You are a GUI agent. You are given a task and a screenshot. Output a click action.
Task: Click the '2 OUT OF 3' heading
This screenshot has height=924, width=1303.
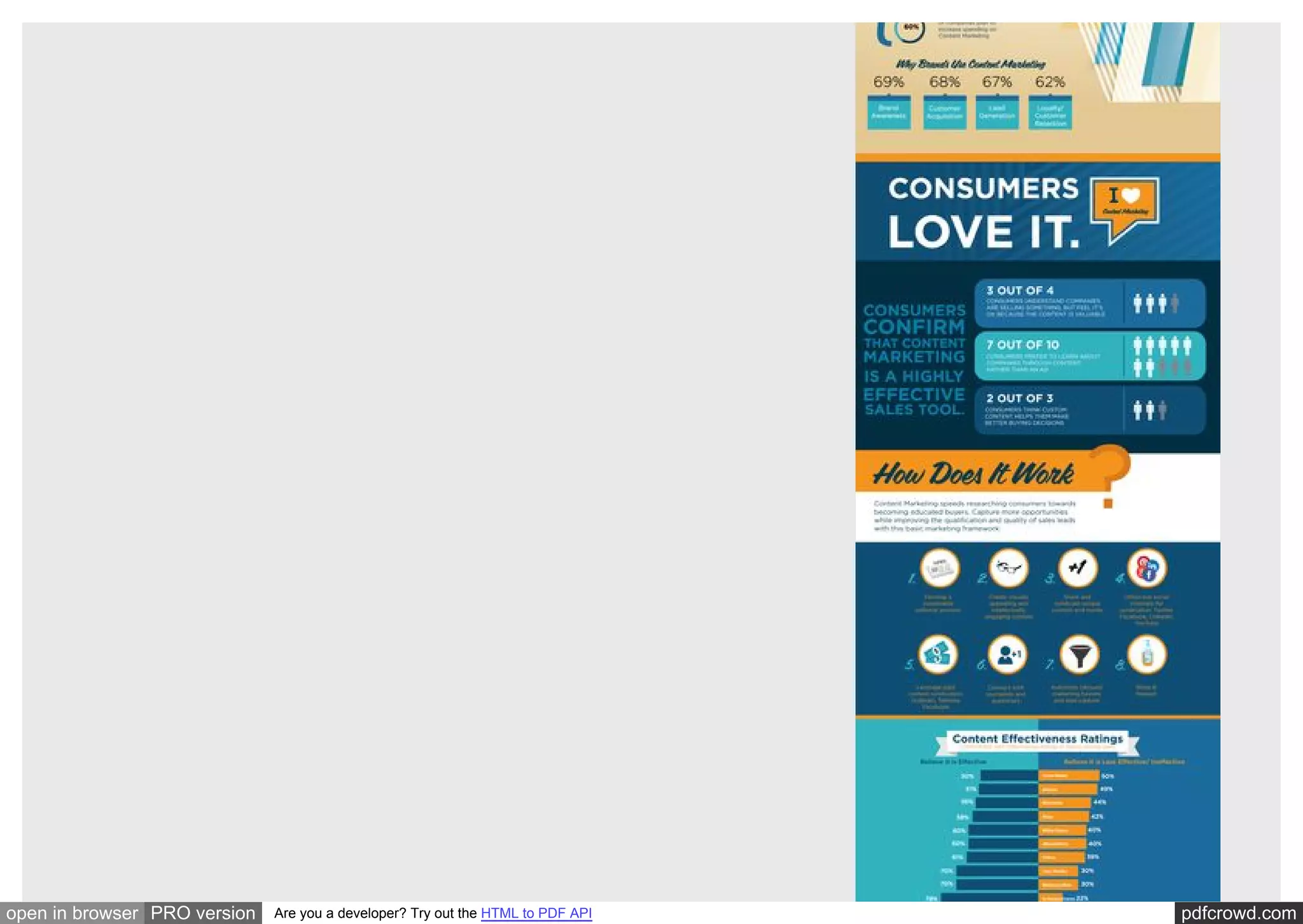1020,398
